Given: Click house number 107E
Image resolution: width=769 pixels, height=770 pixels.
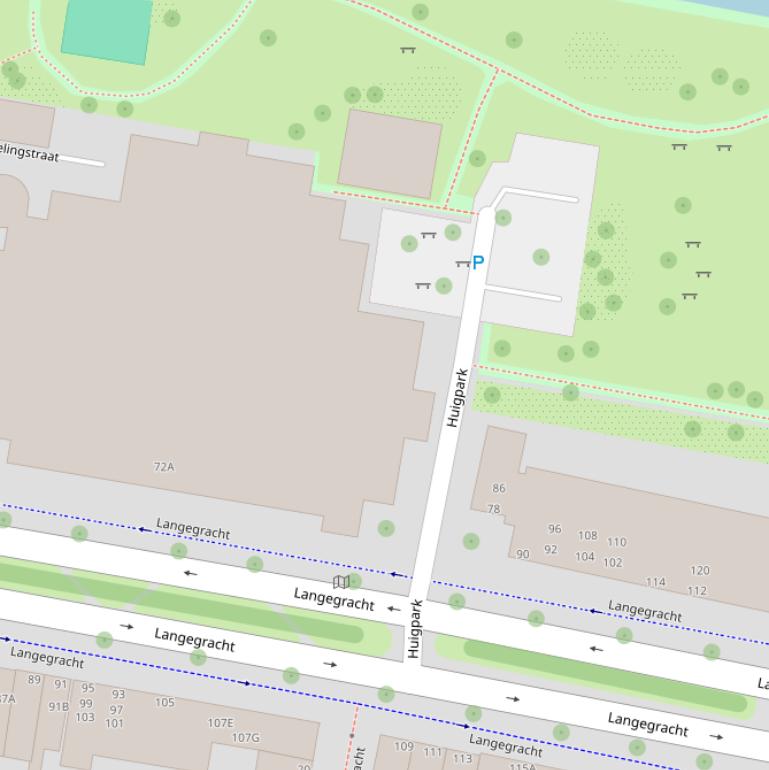Looking at the screenshot, I should [x=220, y=723].
